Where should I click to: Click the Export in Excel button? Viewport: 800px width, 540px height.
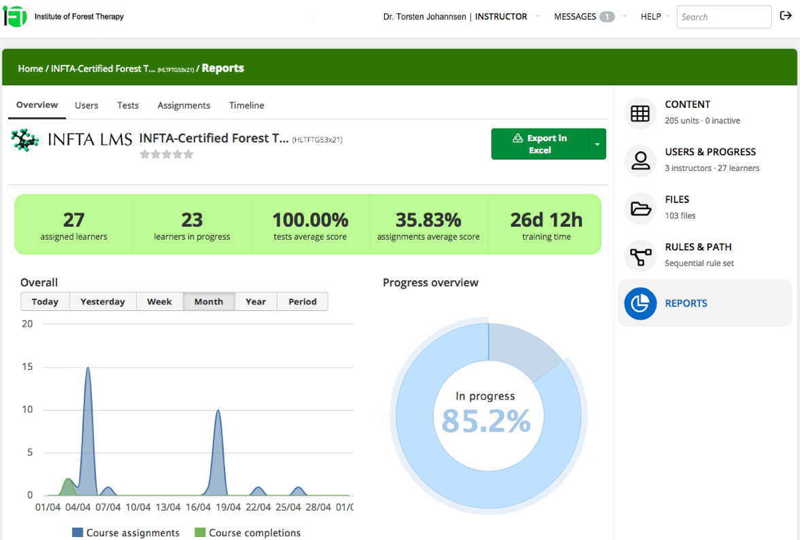[x=539, y=144]
